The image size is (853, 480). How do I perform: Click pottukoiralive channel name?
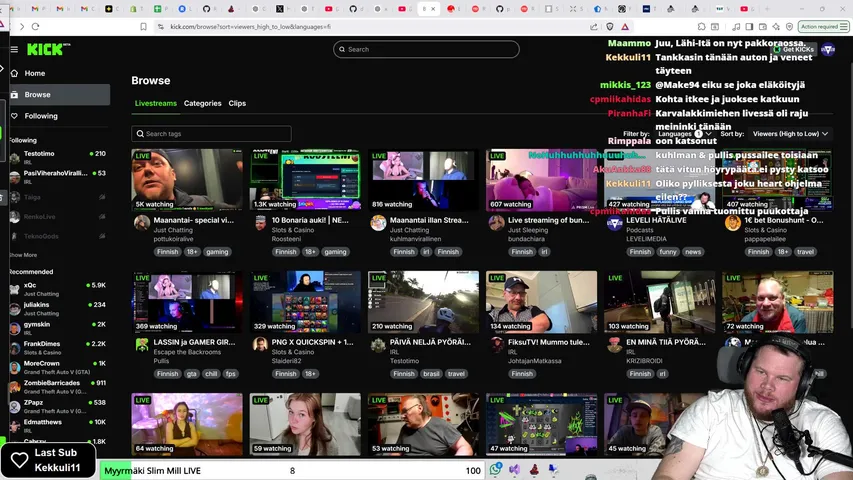173,239
